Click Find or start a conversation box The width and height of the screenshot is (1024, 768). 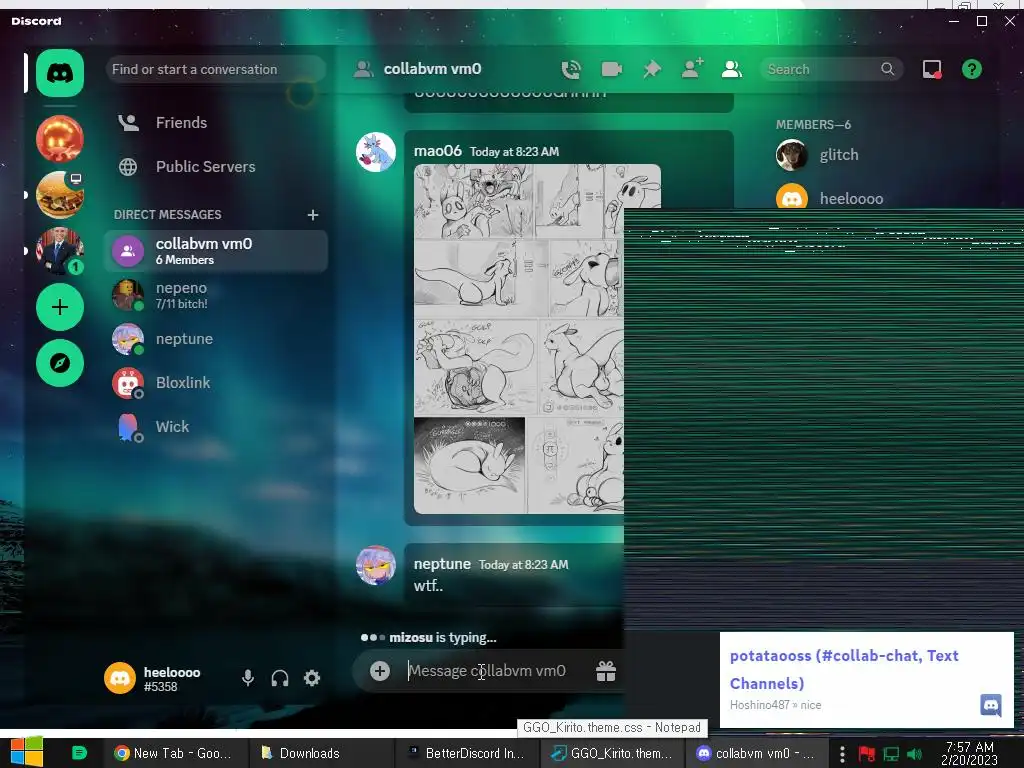(216, 69)
